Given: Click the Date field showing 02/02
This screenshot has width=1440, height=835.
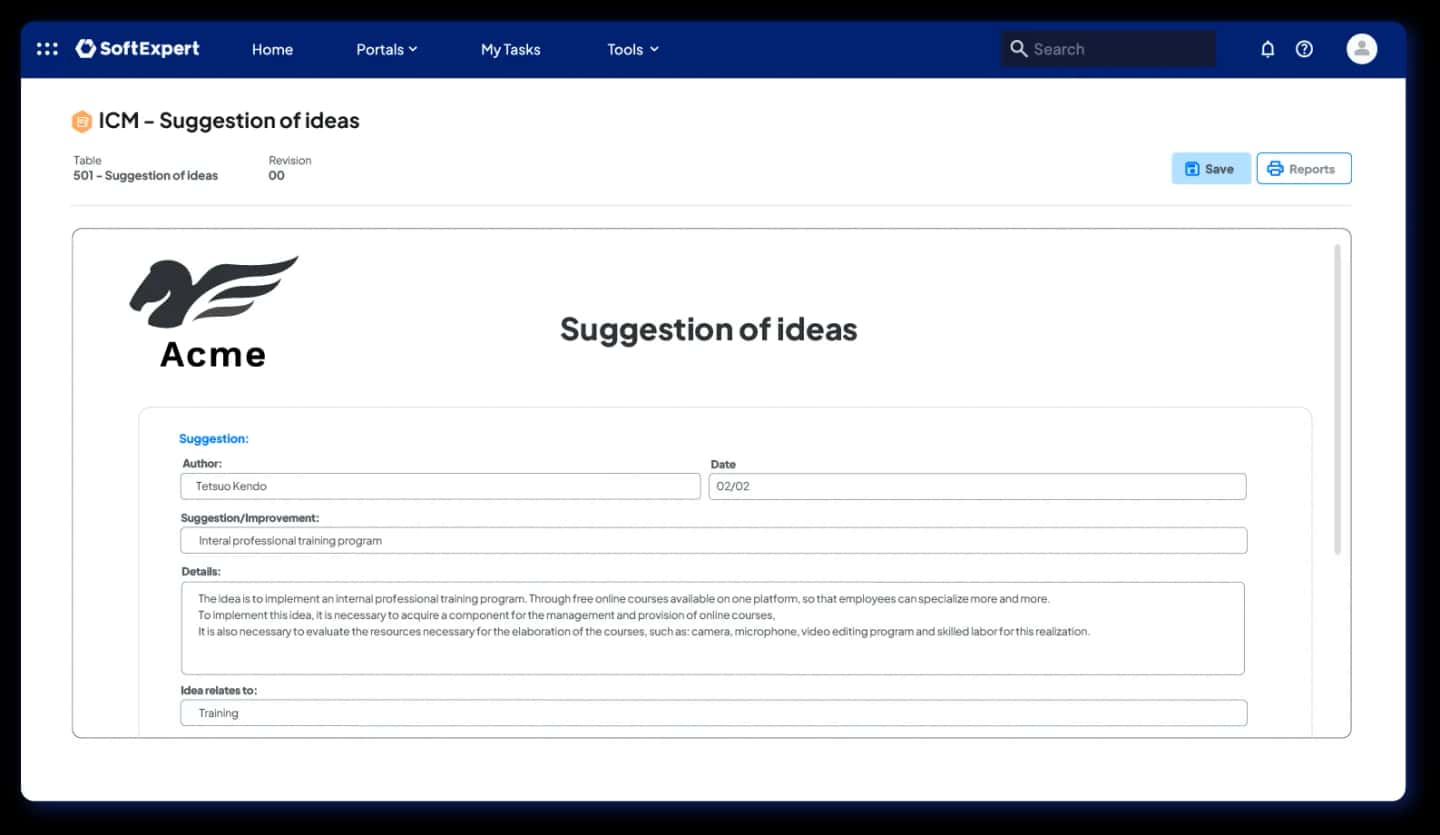Looking at the screenshot, I should click(977, 486).
